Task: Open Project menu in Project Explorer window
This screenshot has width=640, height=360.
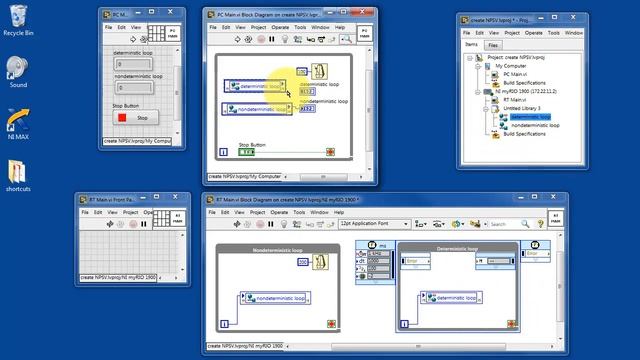Action: (512, 33)
